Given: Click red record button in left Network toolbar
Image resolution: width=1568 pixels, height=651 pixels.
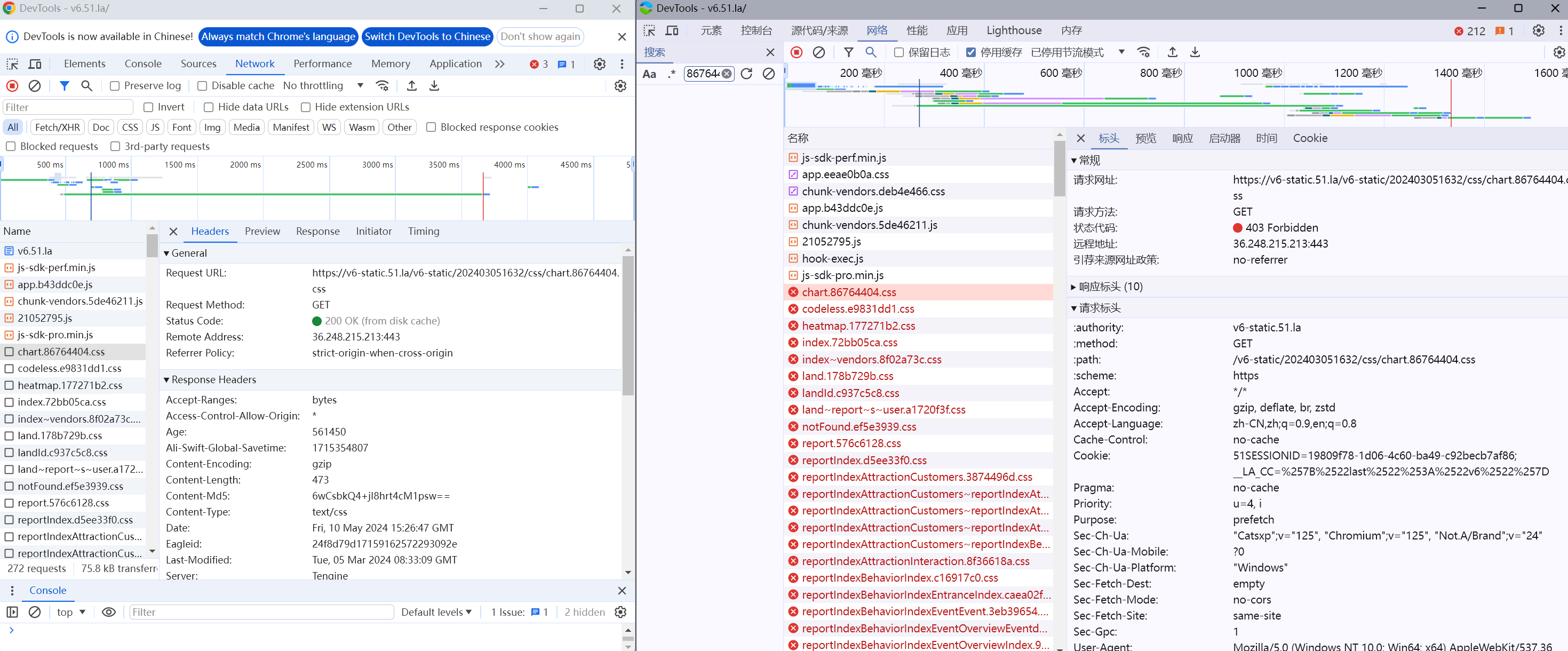Looking at the screenshot, I should click(x=12, y=86).
